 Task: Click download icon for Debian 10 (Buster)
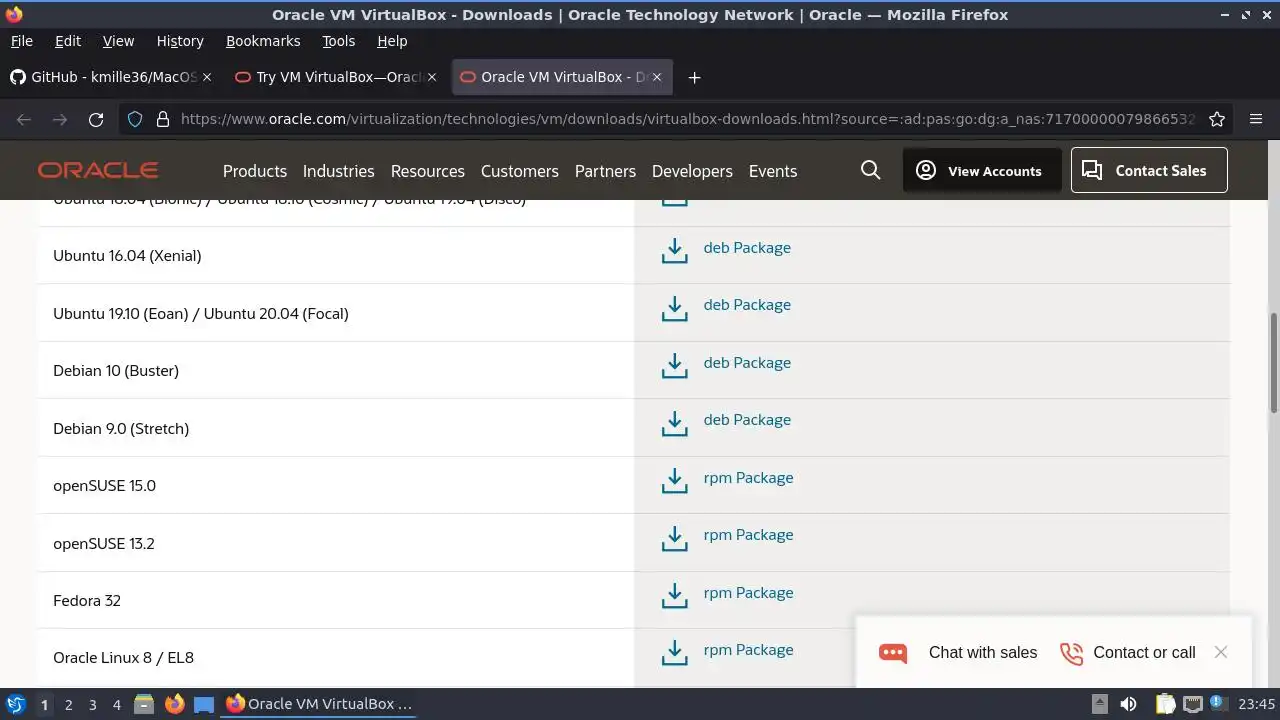(x=675, y=366)
